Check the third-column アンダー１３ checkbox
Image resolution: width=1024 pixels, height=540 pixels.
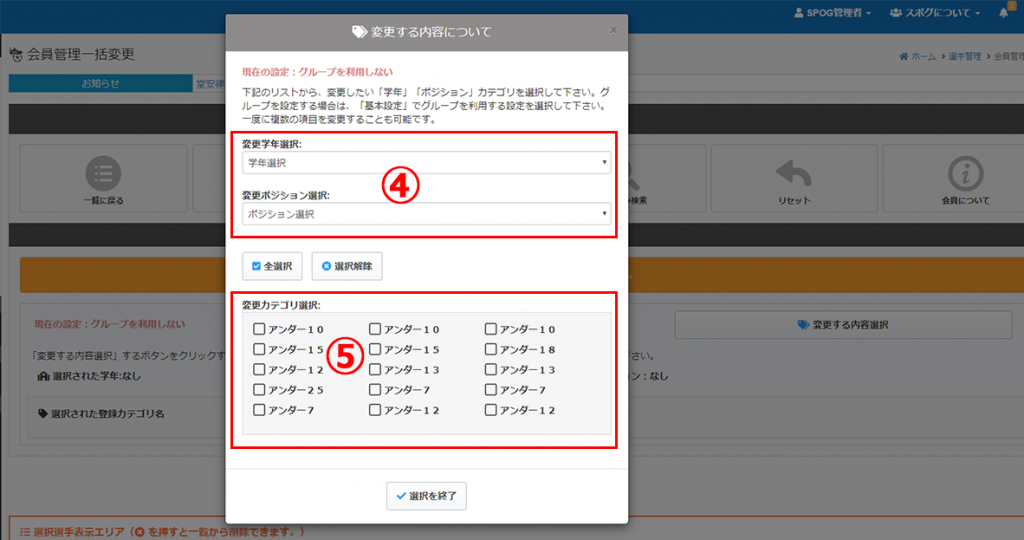(x=491, y=370)
